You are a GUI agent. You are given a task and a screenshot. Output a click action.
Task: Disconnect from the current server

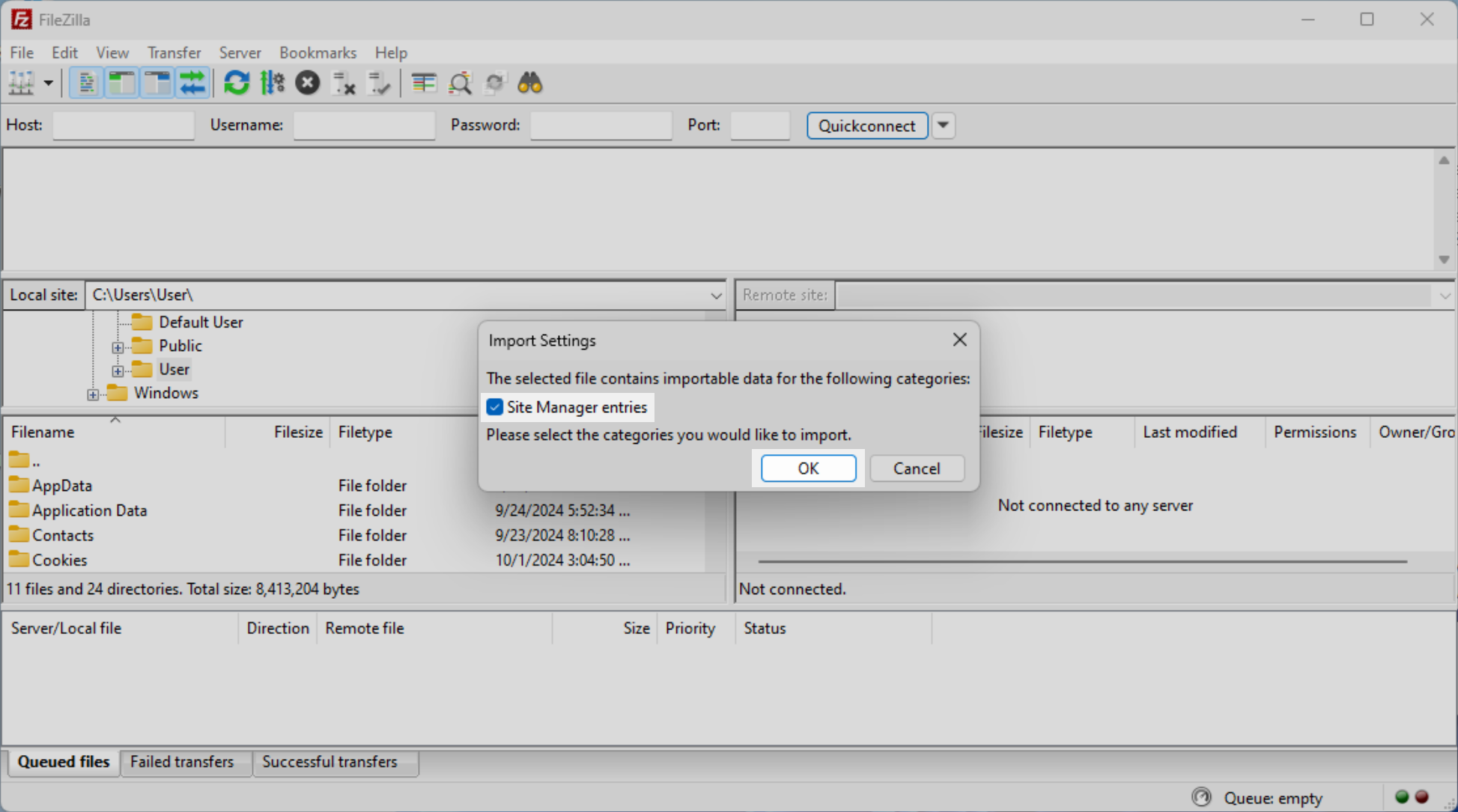(x=344, y=83)
